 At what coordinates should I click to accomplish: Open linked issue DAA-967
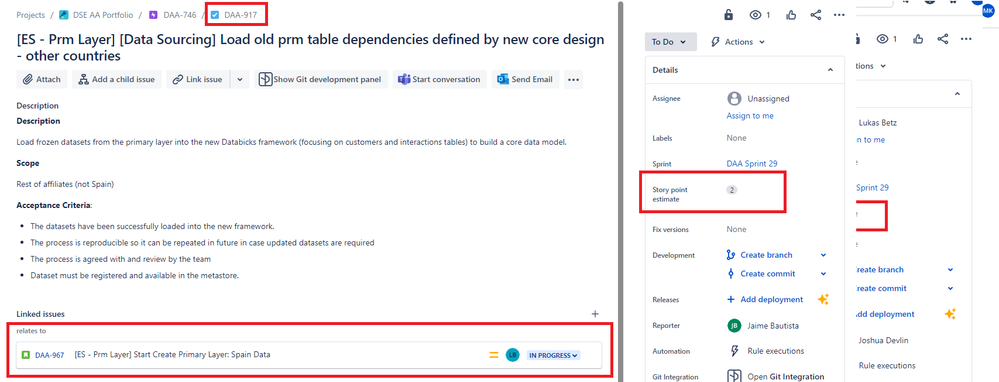coord(50,355)
